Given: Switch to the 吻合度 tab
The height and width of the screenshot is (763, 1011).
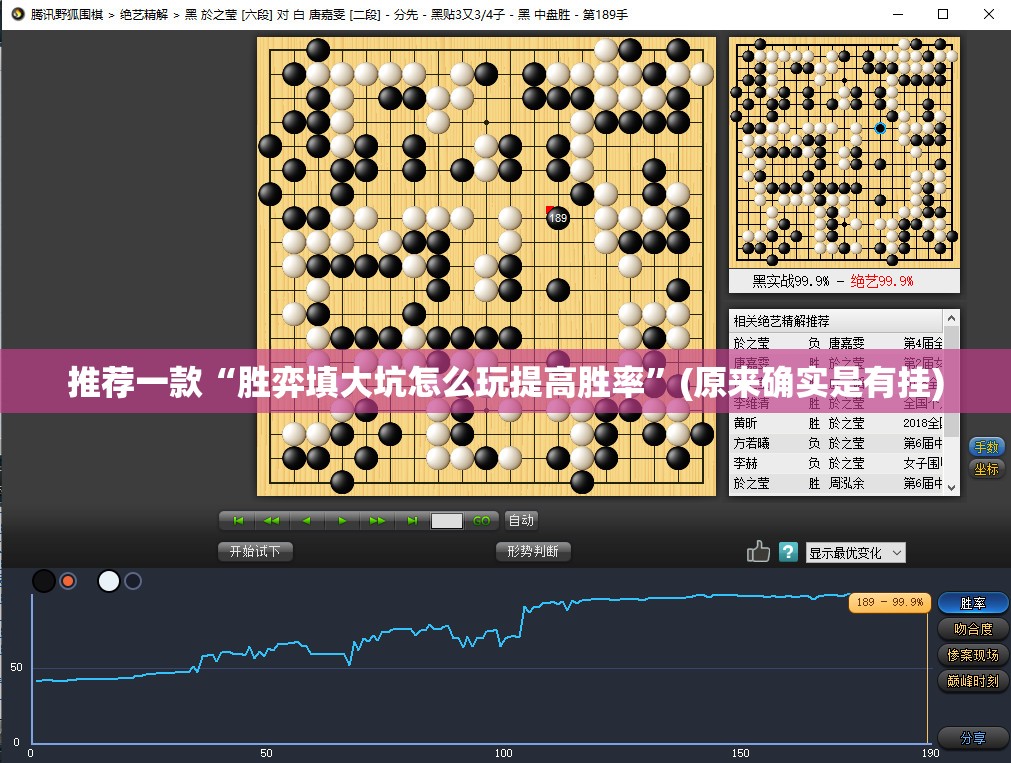Looking at the screenshot, I should [972, 629].
